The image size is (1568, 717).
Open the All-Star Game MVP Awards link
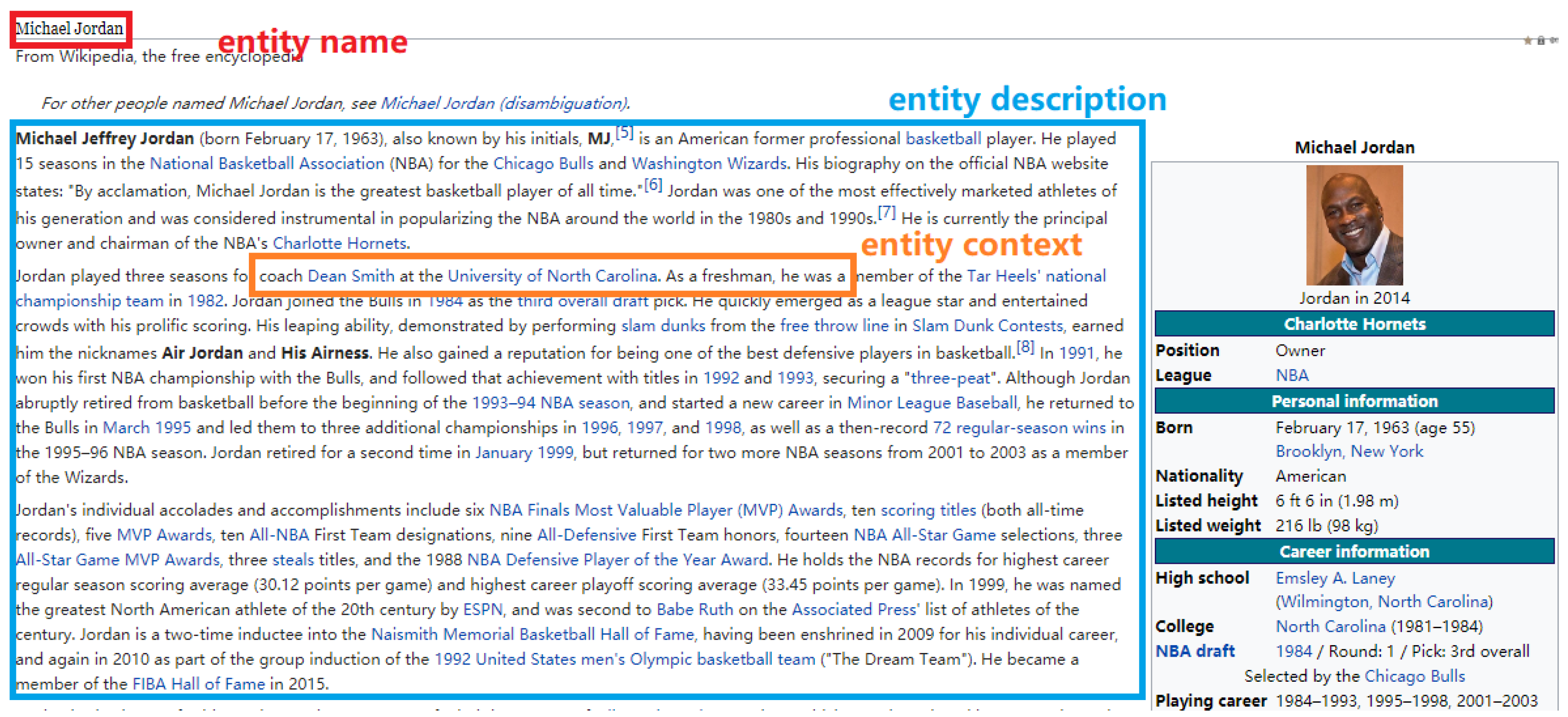118,560
